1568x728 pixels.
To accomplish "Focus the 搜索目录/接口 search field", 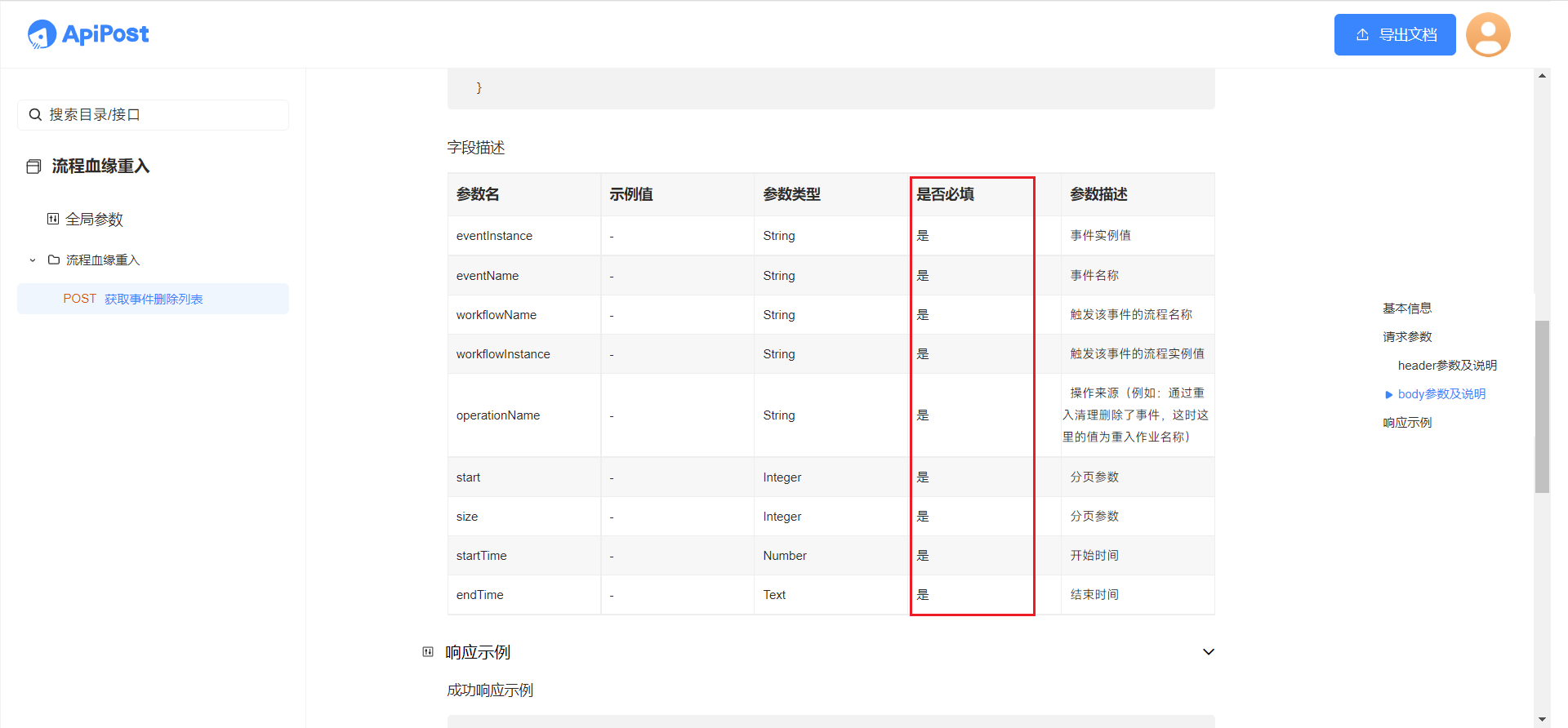I will (153, 115).
